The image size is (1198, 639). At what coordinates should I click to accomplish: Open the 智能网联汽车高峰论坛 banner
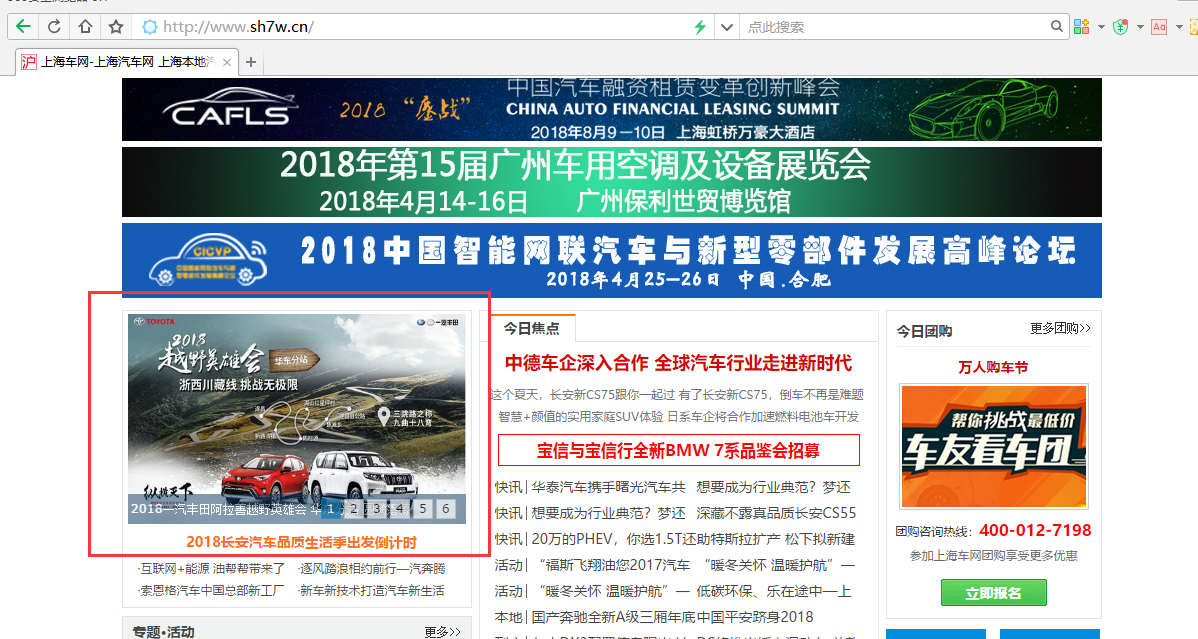pos(611,260)
